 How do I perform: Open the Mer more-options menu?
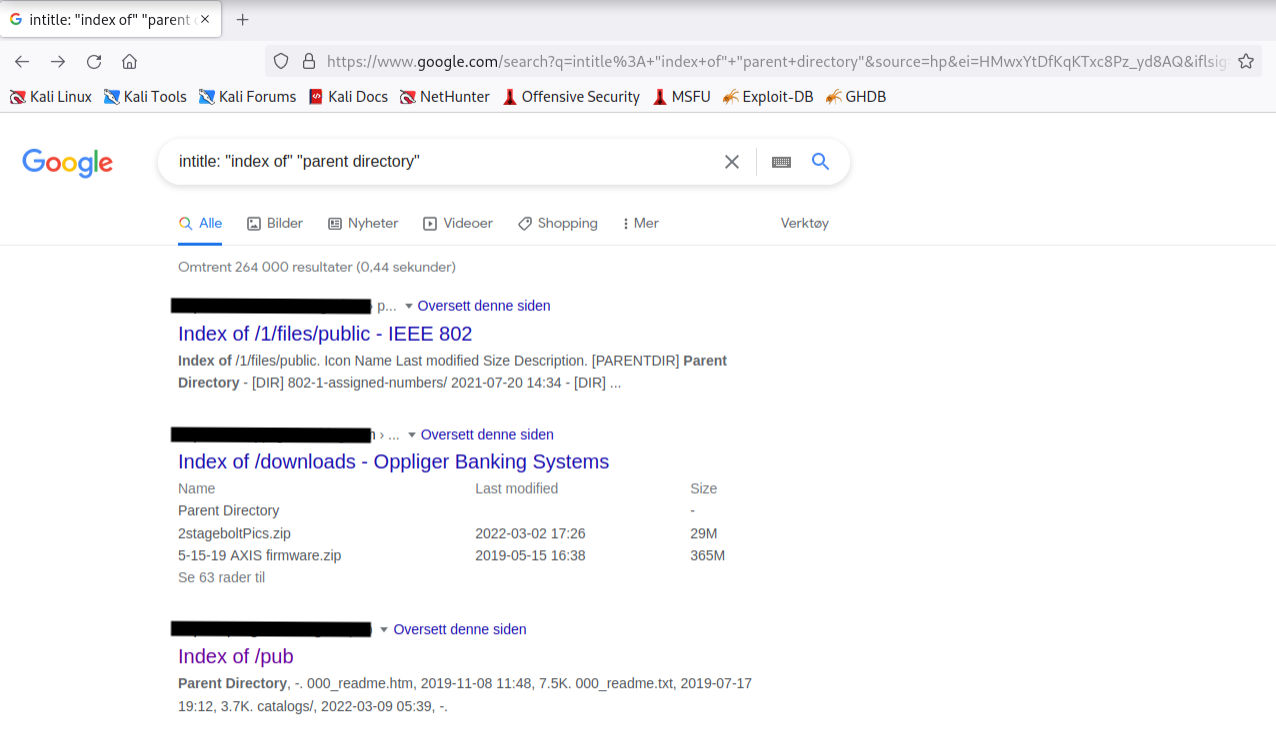point(640,223)
